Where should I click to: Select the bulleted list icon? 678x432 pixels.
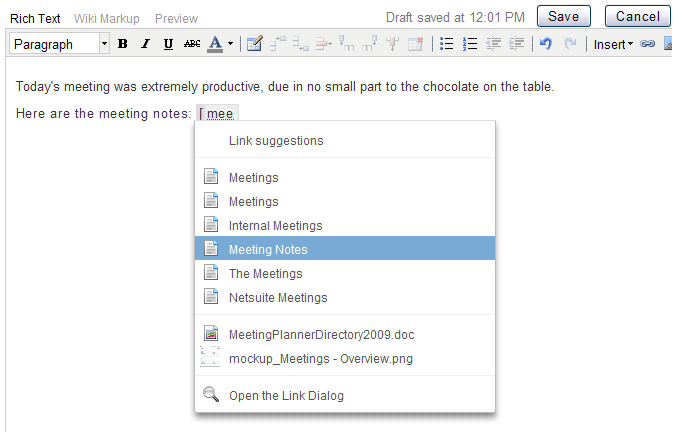point(446,44)
